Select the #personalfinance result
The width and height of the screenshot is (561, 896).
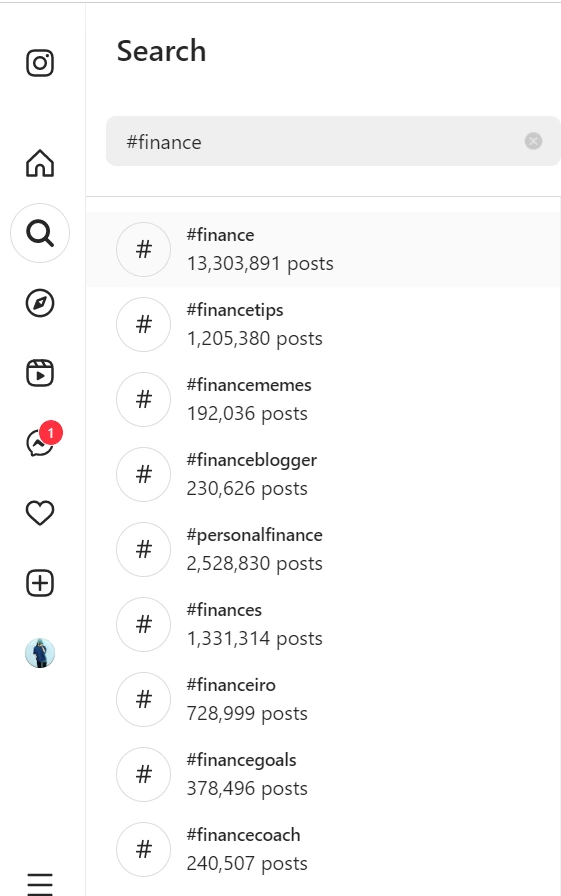tap(323, 549)
